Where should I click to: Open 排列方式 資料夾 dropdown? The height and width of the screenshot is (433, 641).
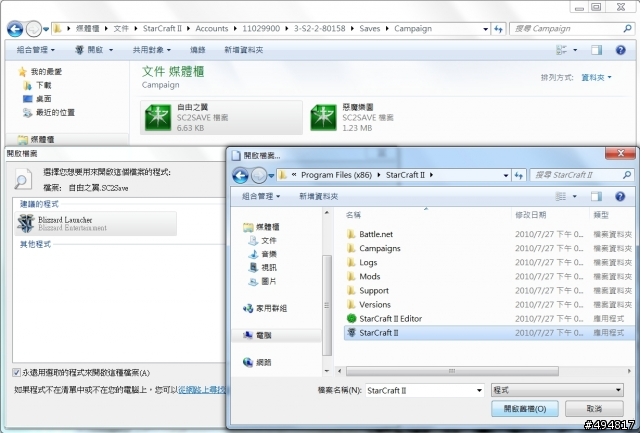596,77
